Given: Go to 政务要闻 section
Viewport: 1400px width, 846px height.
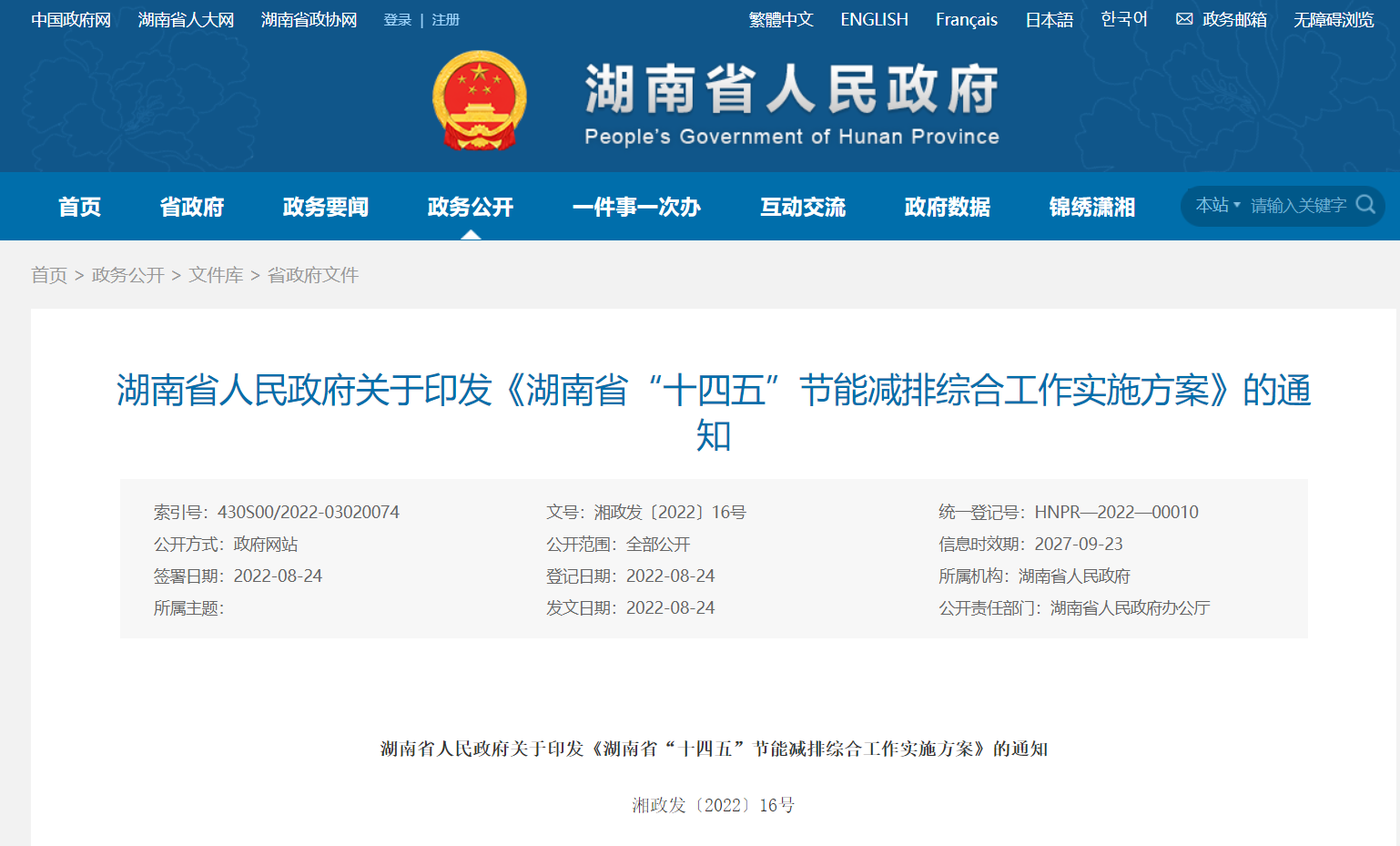Looking at the screenshot, I should 325,207.
